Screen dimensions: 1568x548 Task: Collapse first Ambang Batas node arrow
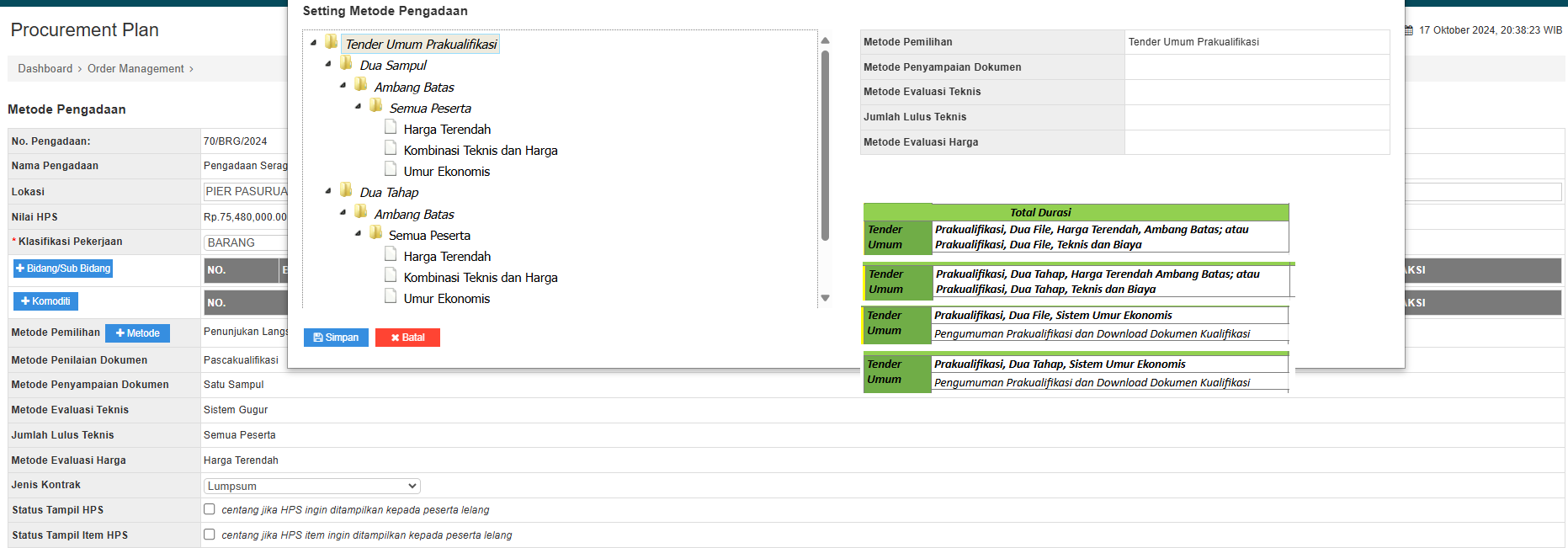[x=343, y=86]
